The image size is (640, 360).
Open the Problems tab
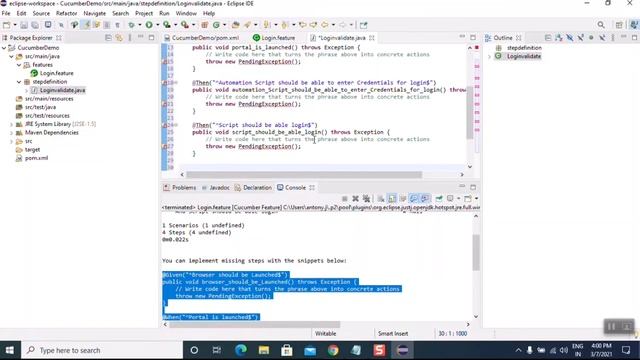180,188
